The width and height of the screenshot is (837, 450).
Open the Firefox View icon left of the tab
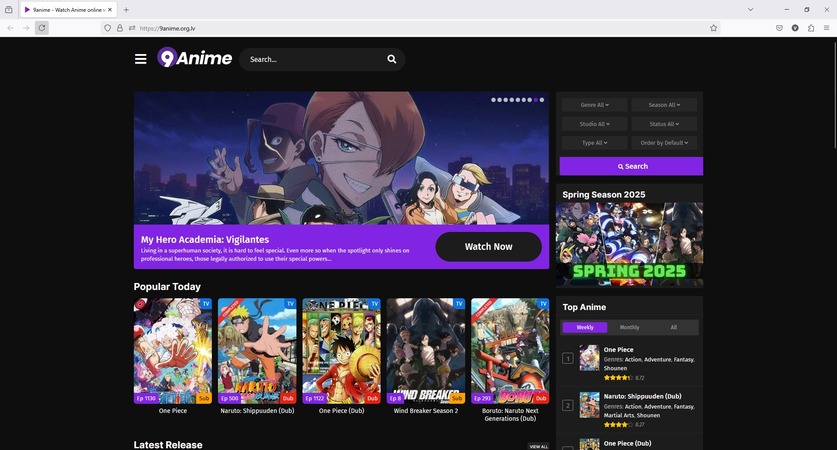[9, 10]
